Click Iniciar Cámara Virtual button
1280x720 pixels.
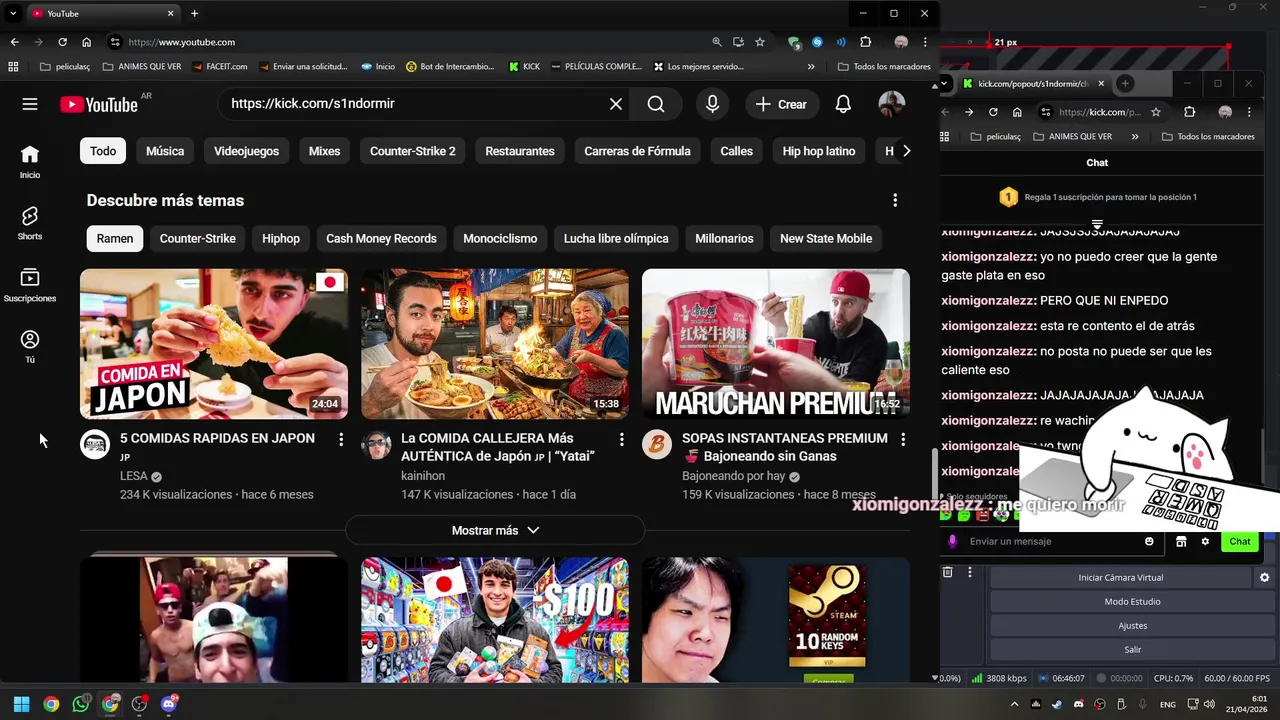pyautogui.click(x=1120, y=577)
